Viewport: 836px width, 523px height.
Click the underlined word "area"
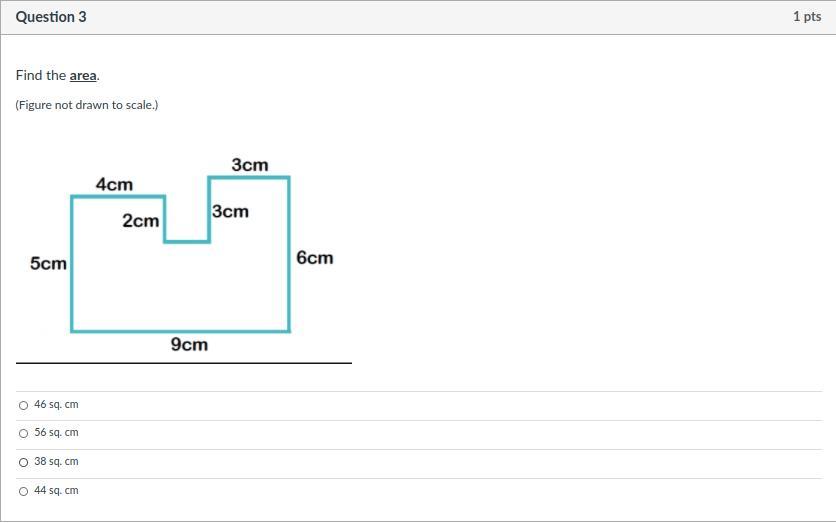tap(83, 76)
